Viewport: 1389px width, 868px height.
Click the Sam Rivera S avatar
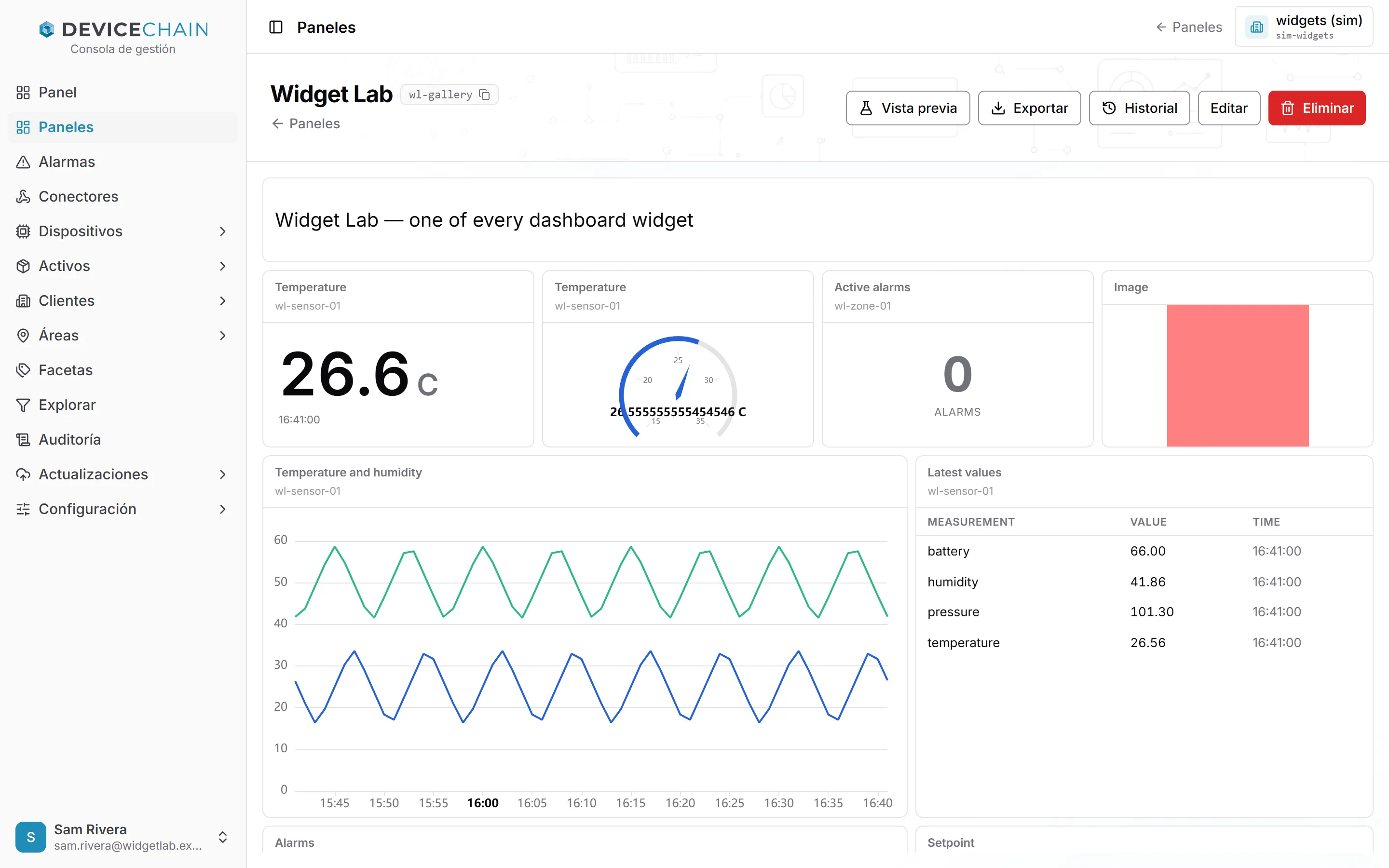31,837
